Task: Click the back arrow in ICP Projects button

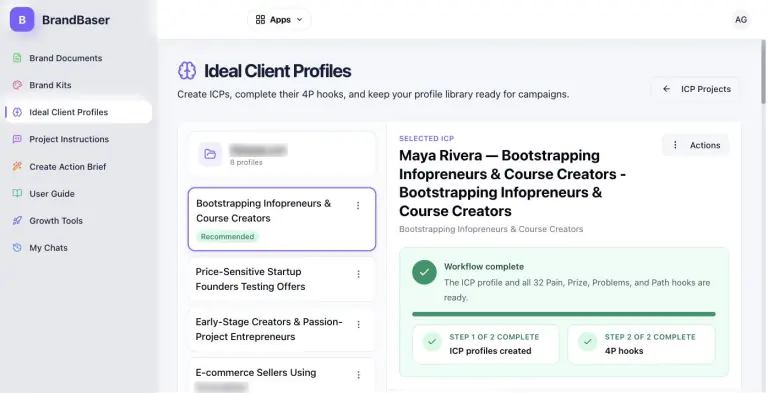Action: pyautogui.click(x=666, y=89)
